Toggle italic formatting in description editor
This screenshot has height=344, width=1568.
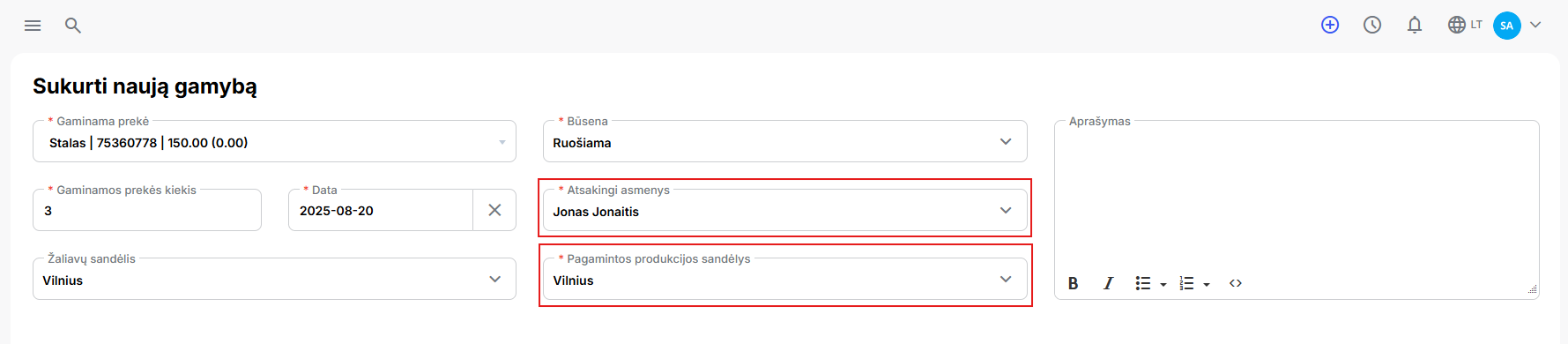pyautogui.click(x=1108, y=283)
